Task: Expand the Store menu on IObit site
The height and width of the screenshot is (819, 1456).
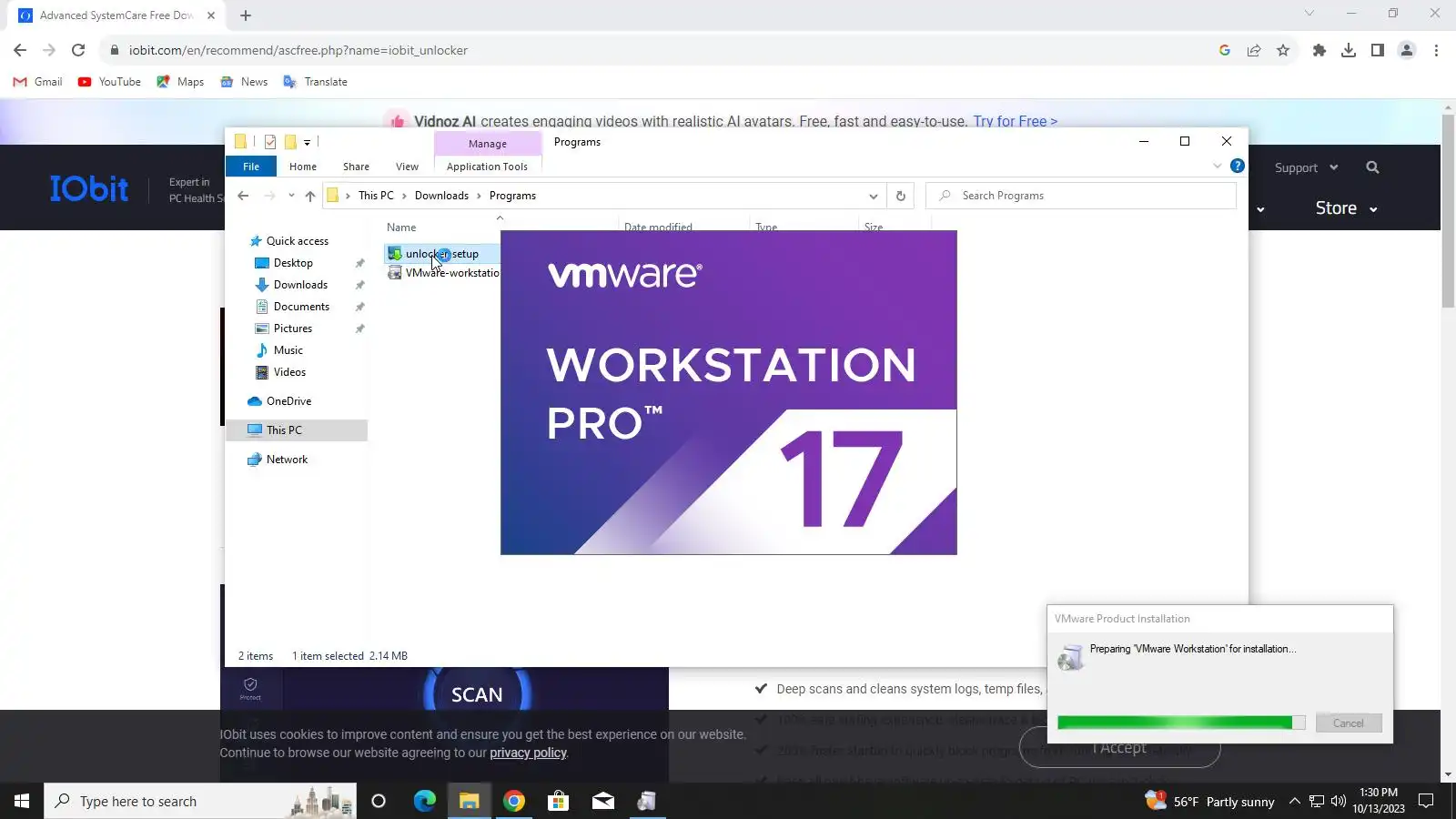Action: click(x=1346, y=208)
